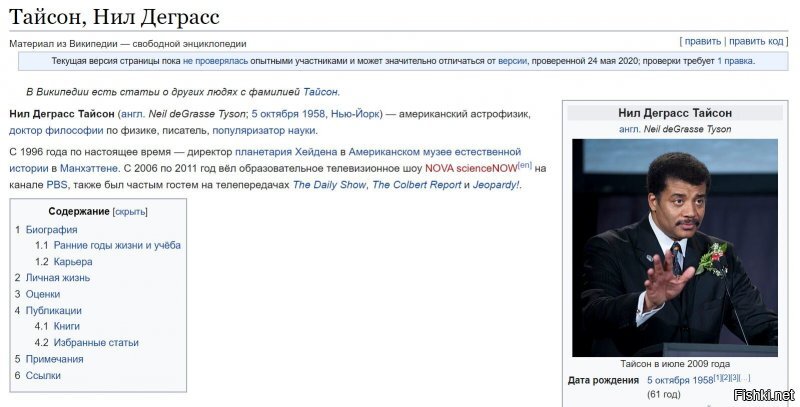Image resolution: width=800 pixels, height=407 pixels.
Task: Click the article title 'Тайсон, Нил Деграсс'
Action: click(x=114, y=17)
